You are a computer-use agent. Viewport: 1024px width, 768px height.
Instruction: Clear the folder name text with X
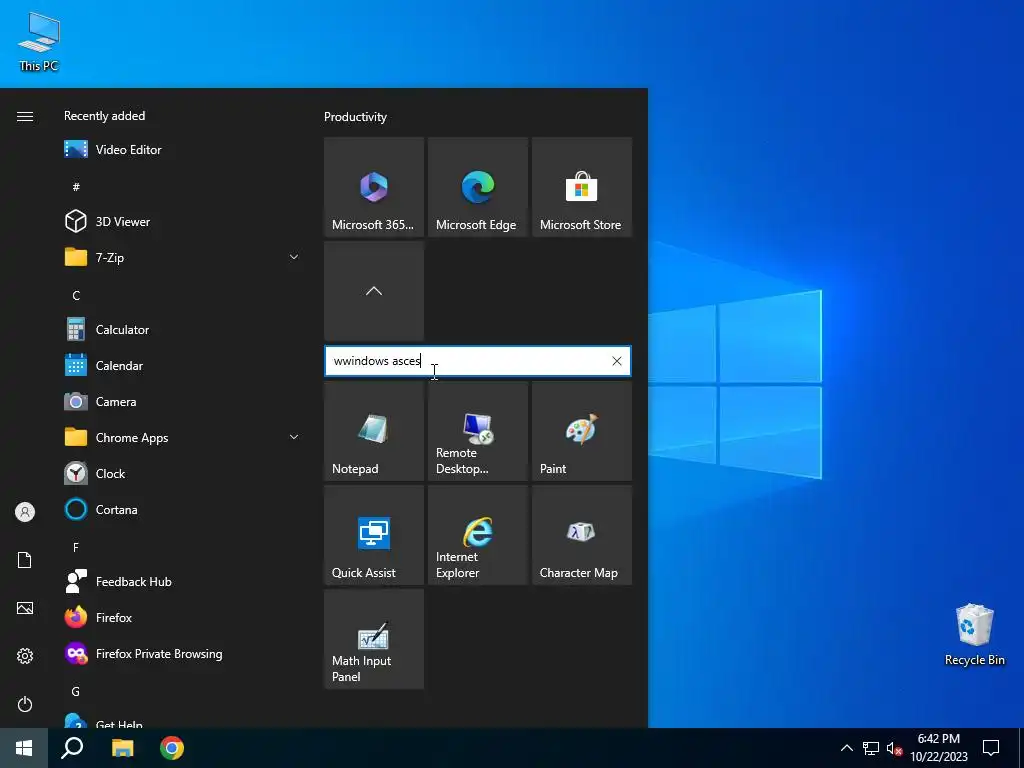pyautogui.click(x=616, y=361)
